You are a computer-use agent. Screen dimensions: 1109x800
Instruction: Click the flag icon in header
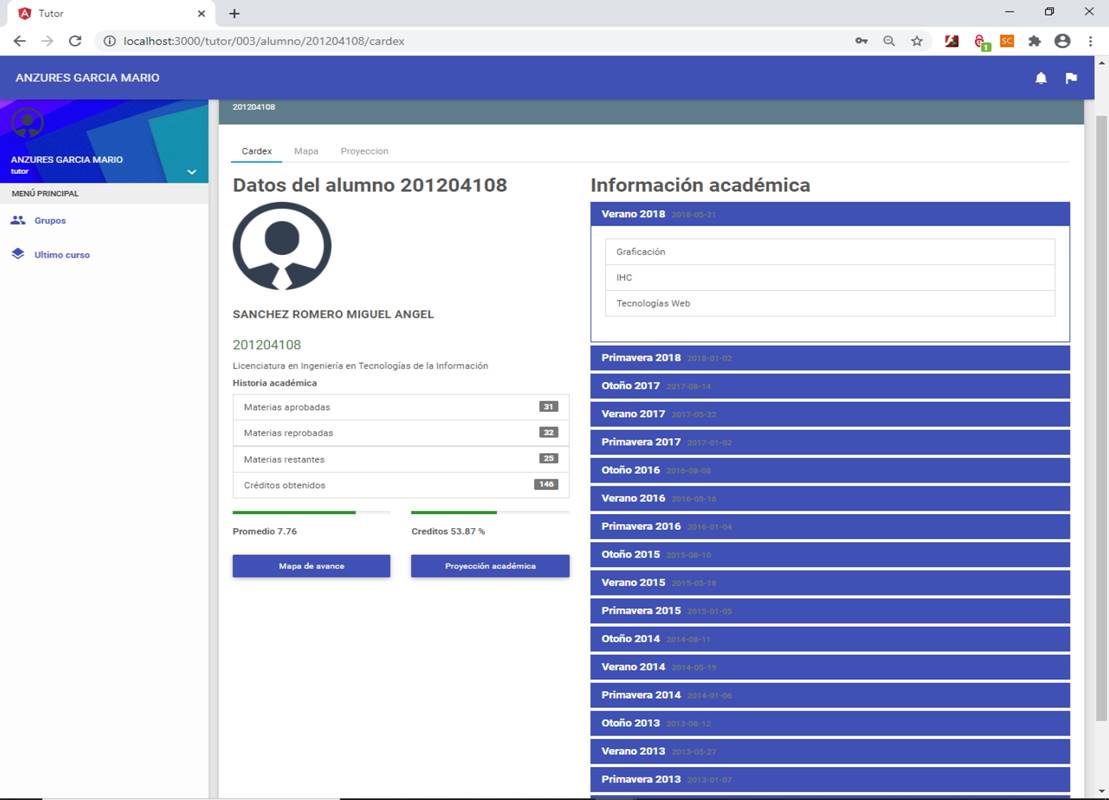click(1071, 78)
